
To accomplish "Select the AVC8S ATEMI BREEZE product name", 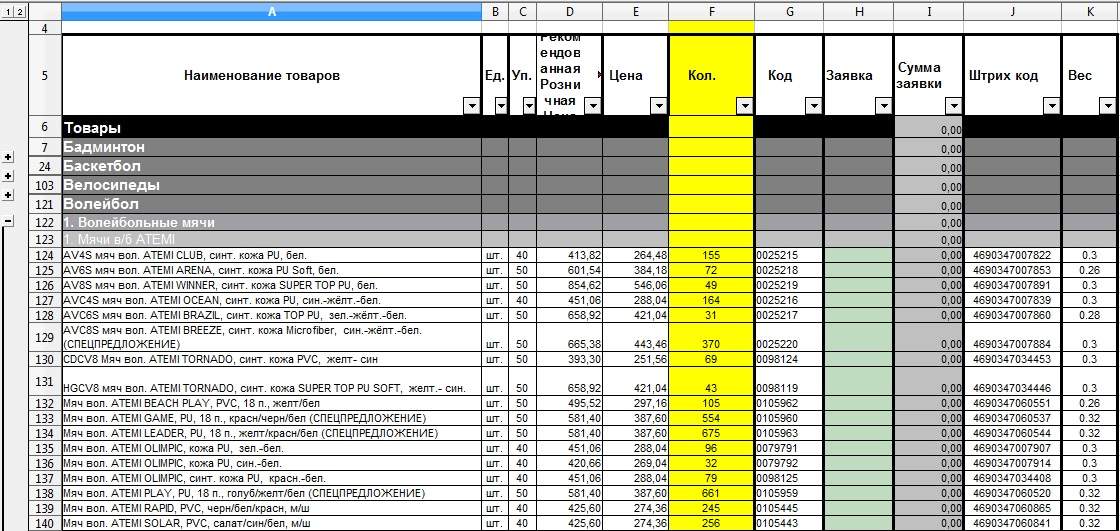I will coord(271,337).
